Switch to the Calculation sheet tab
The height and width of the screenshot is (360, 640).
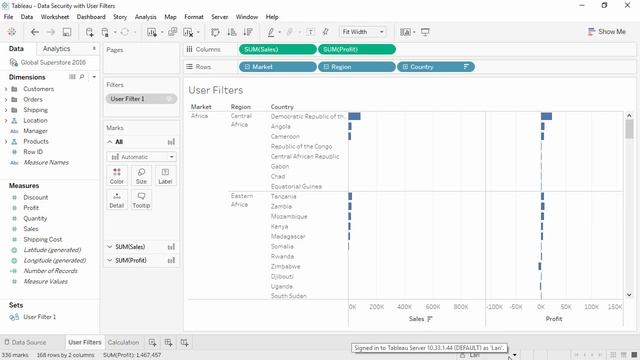123,342
